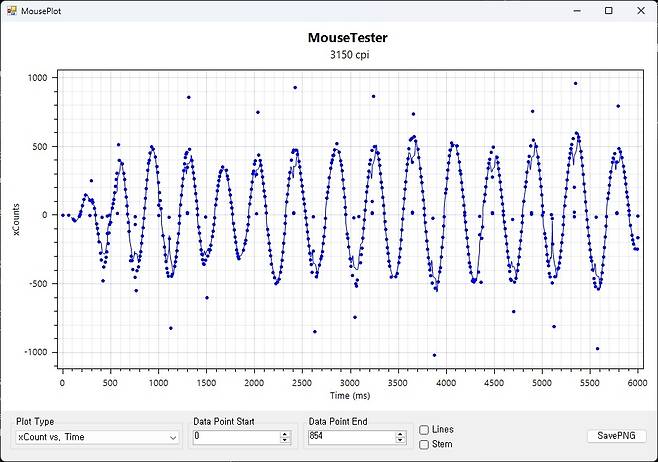Maximize the MousePlot window
Image resolution: width=658 pixels, height=462 pixels.
pos(609,10)
